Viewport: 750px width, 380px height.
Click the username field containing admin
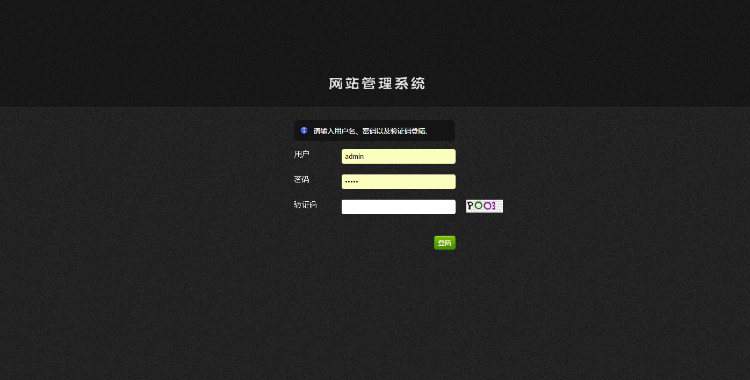398,156
